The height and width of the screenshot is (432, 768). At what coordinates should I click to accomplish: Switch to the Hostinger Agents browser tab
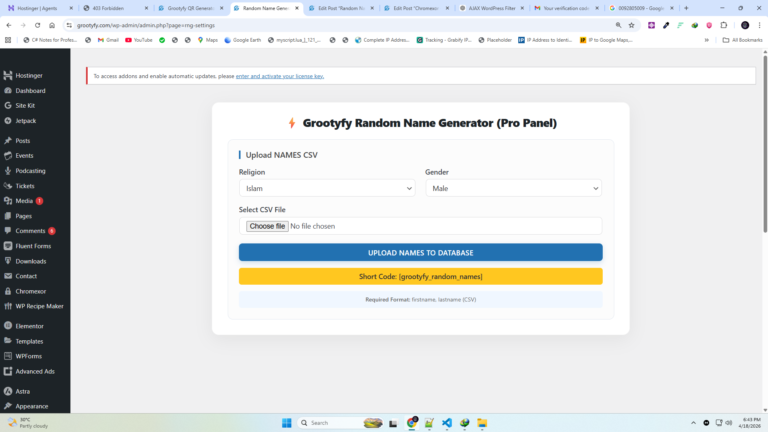coord(37,8)
